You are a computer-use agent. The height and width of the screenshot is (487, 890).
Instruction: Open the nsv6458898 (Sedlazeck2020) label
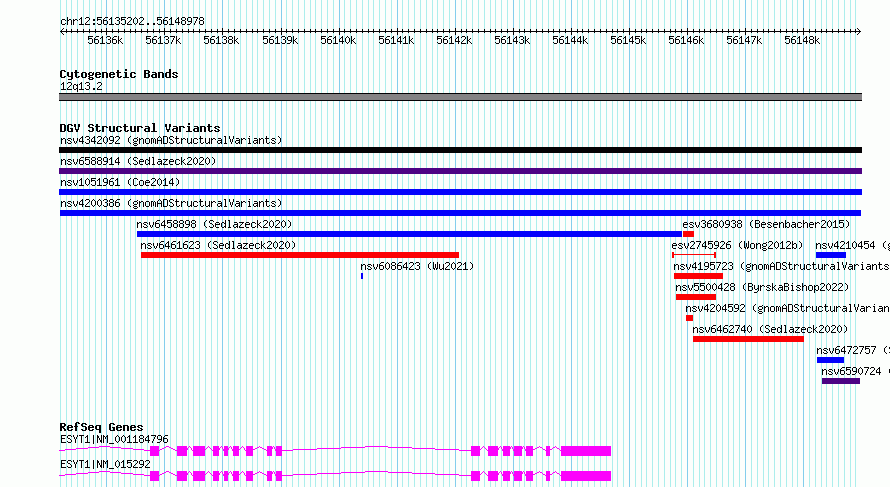[214, 224]
